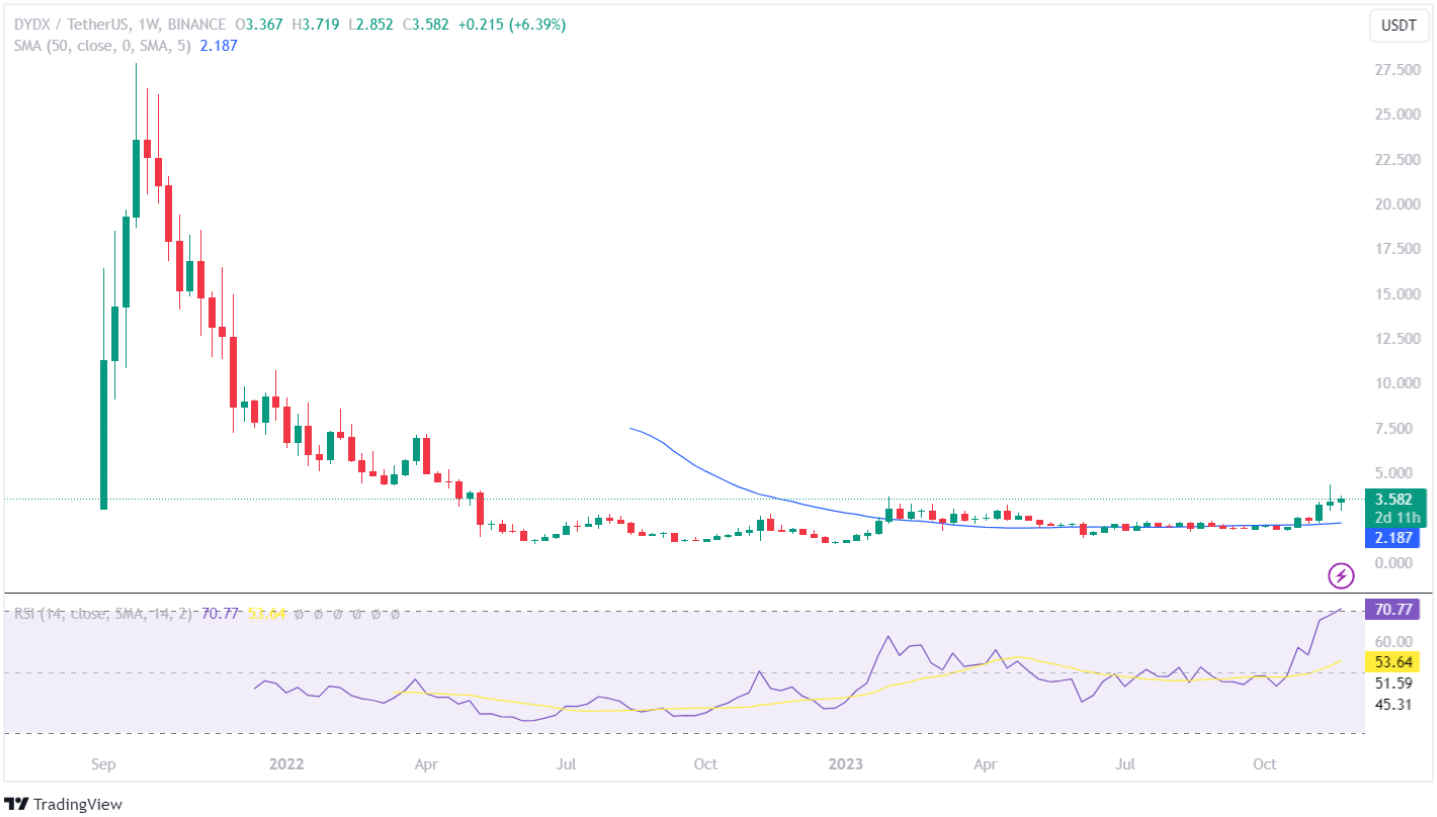Click the 10.000 price axis label
Screen dimensions: 1437x817
[x=1396, y=383]
